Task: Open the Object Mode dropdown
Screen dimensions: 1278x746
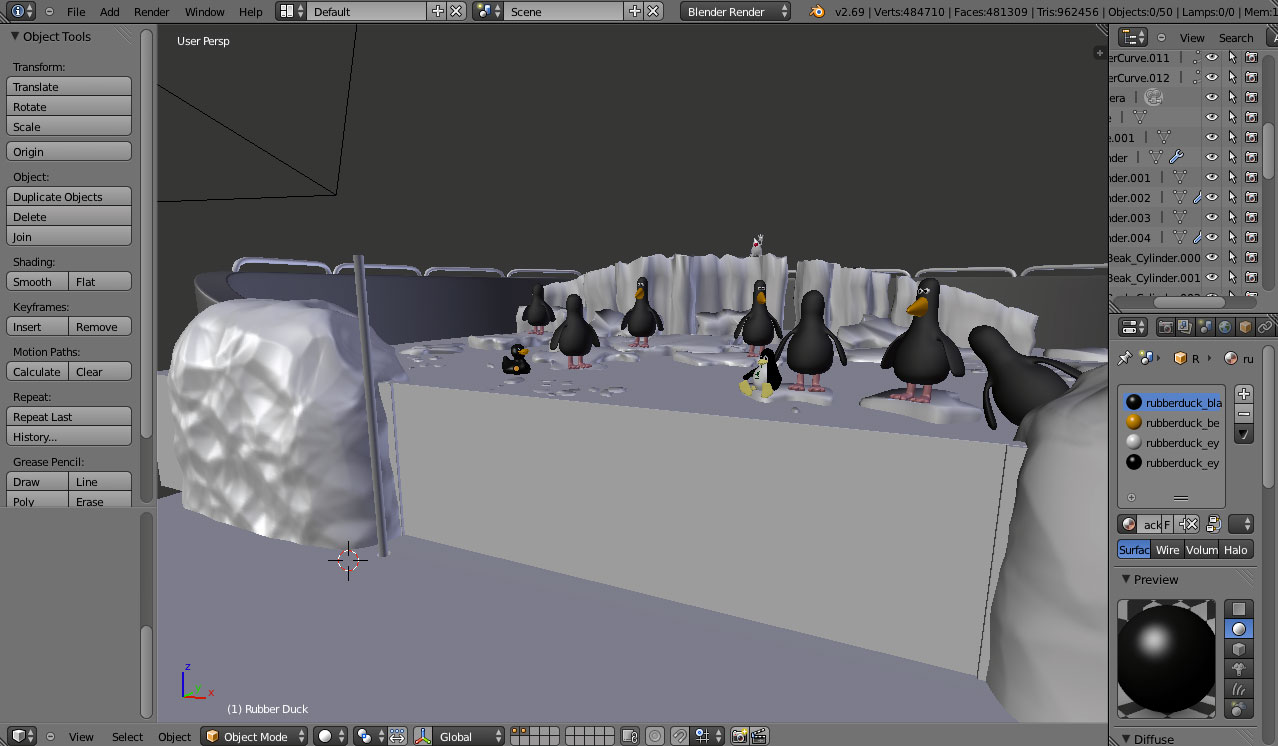Action: pyautogui.click(x=254, y=737)
